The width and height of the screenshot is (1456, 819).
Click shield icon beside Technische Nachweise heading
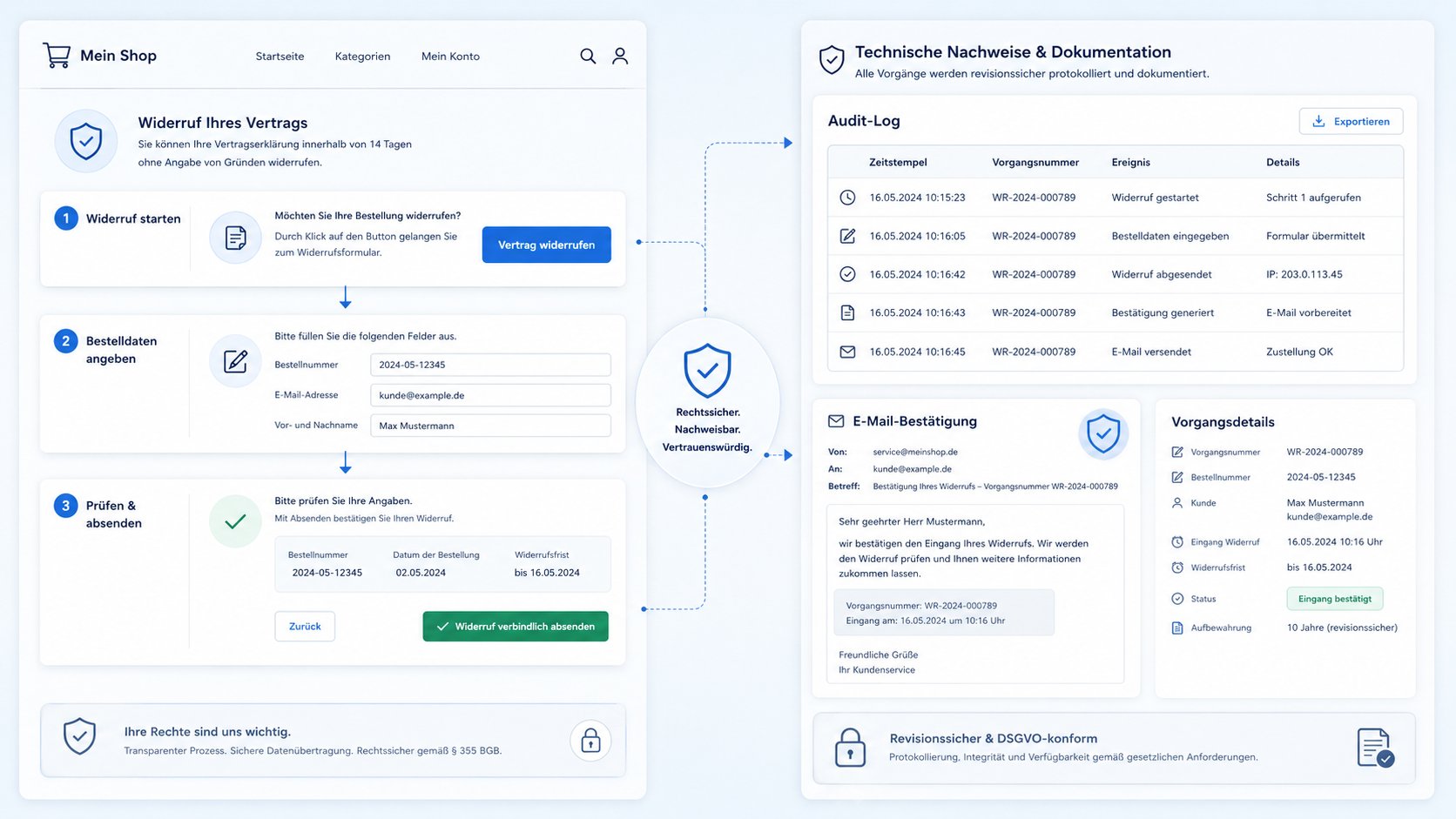click(832, 60)
